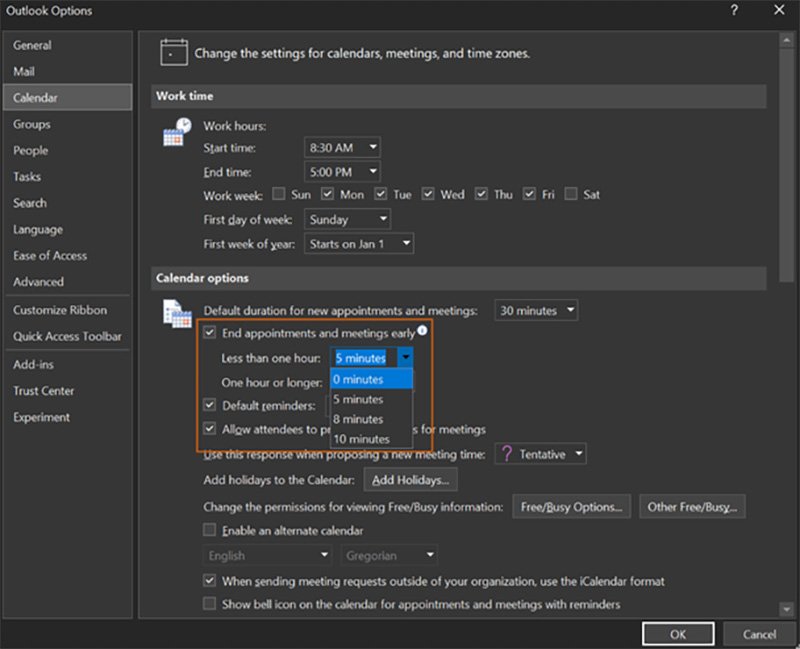Click the Calendar options icon
Screen dimensions: 800x649
point(177,313)
